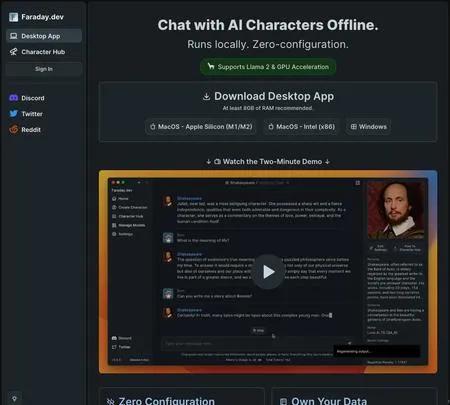Click the Own Your Data heading icon
The height and width of the screenshot is (405, 450).
(x=283, y=401)
